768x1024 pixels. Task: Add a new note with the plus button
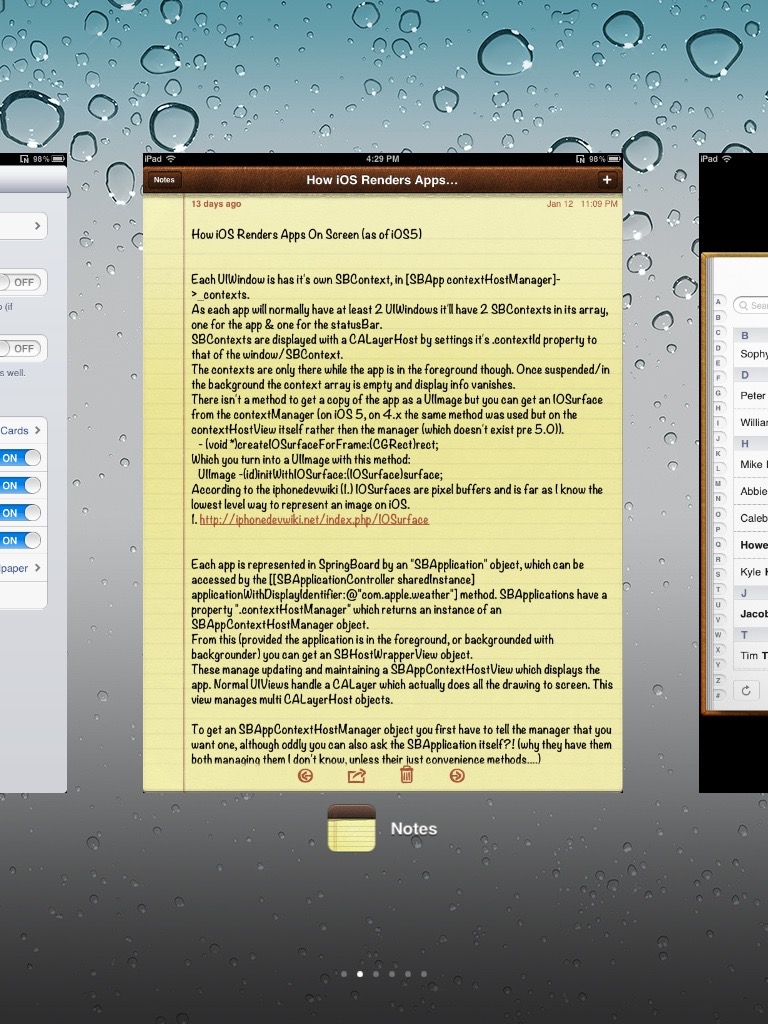pyautogui.click(x=607, y=180)
